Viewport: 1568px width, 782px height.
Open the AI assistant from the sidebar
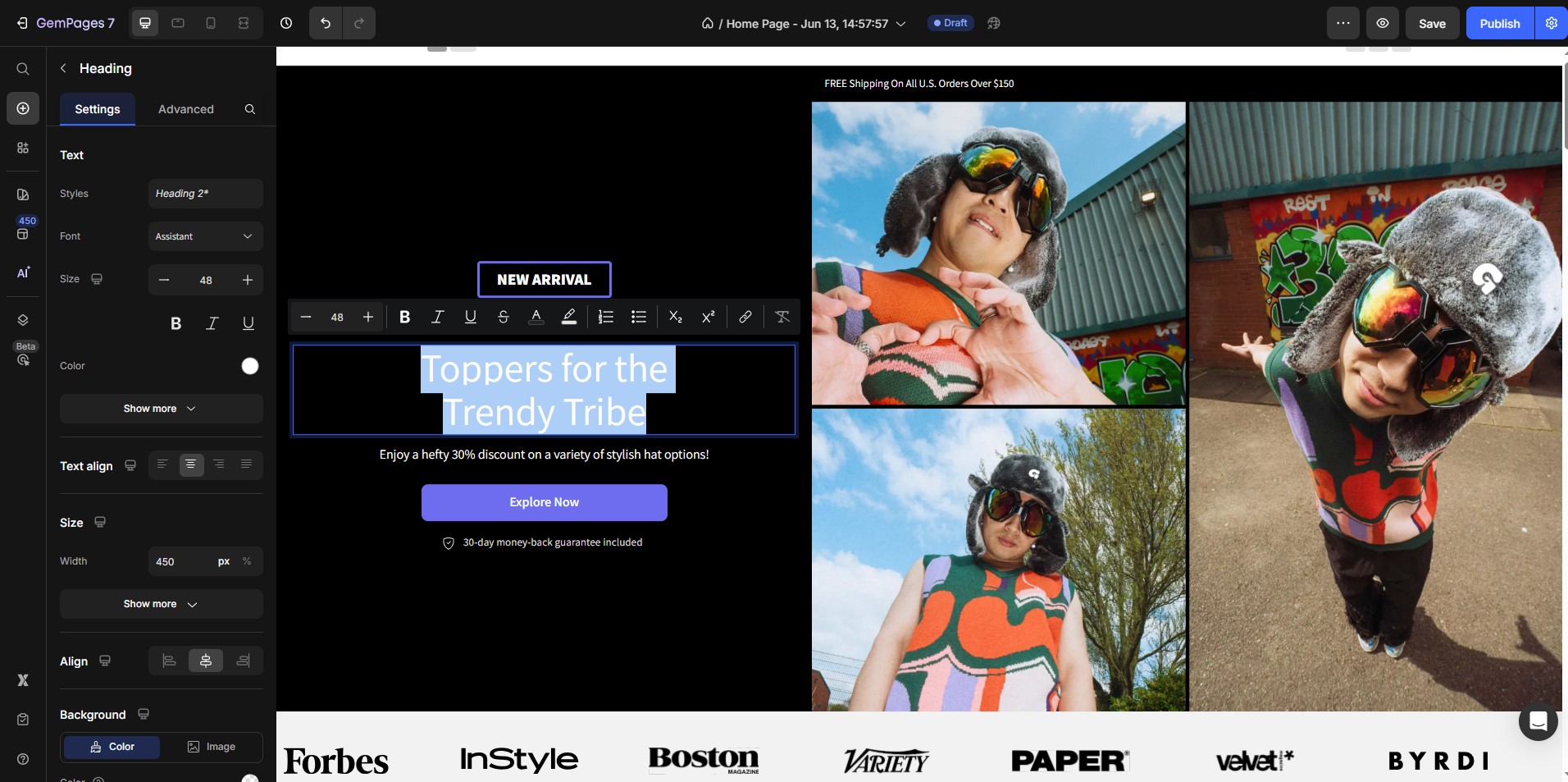[22, 274]
